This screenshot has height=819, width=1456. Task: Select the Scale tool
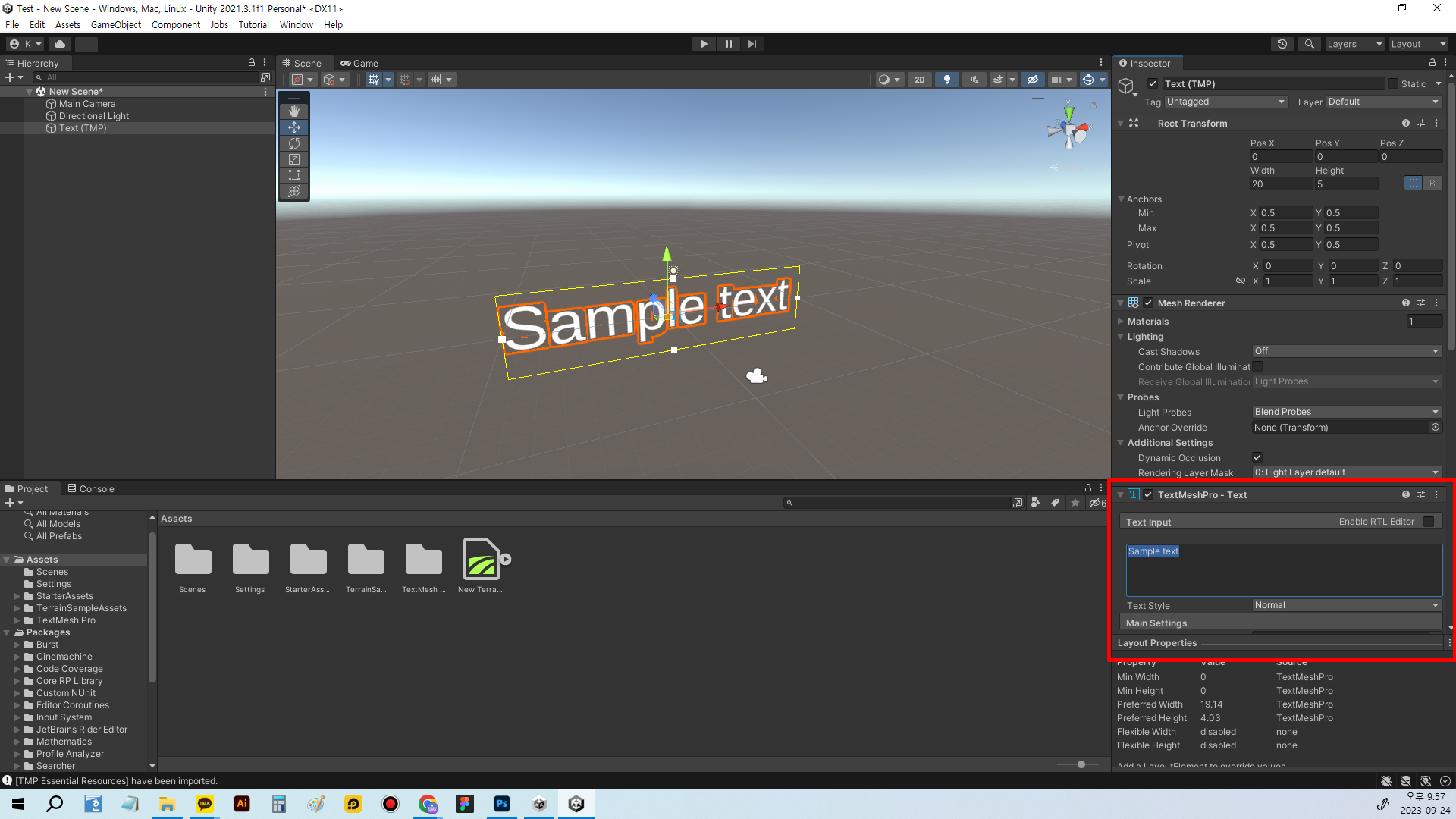click(294, 159)
